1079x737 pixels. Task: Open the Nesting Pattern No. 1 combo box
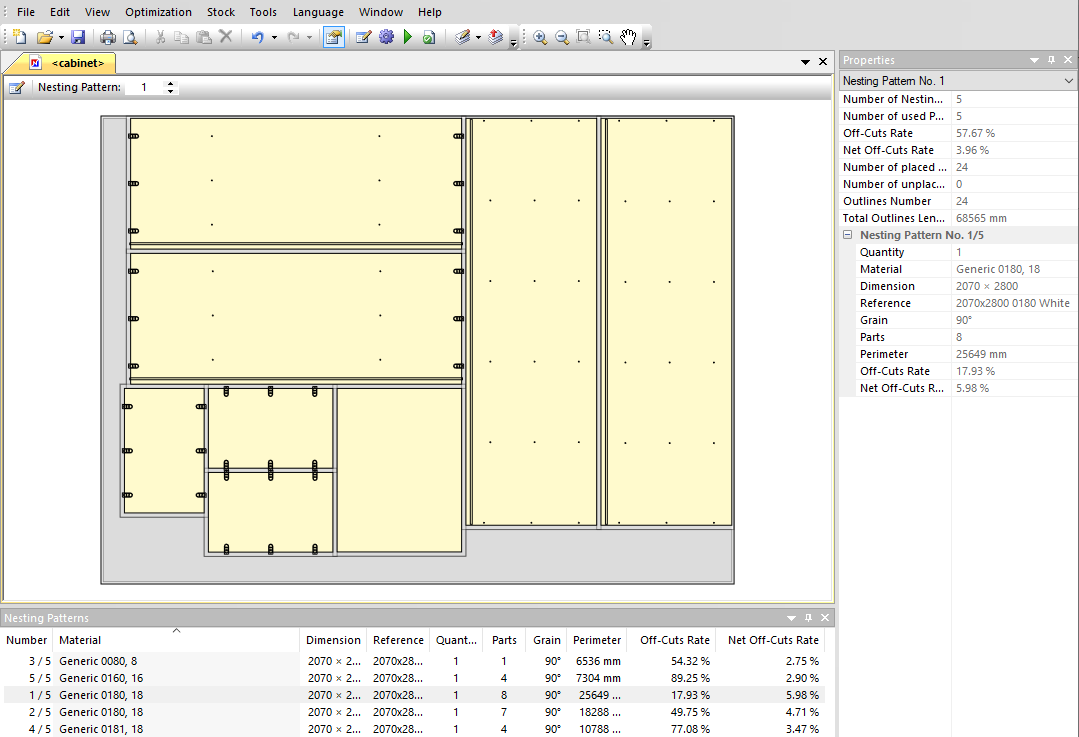[958, 81]
